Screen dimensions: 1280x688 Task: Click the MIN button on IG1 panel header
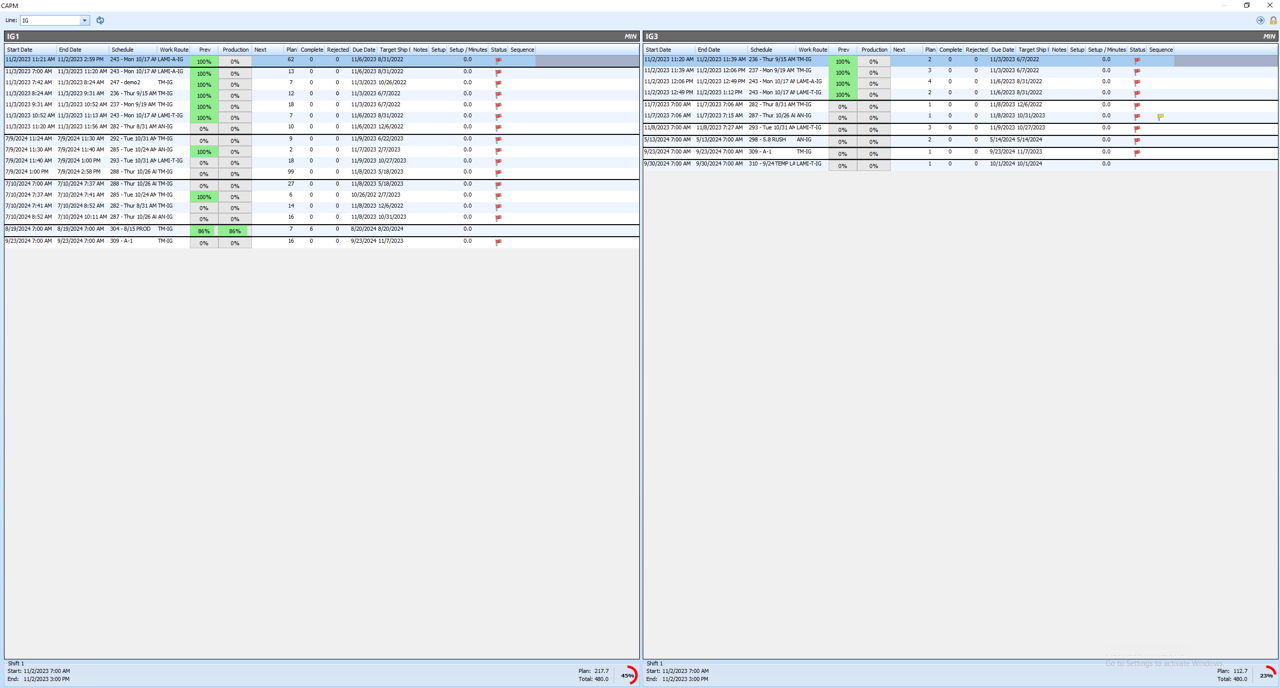click(x=630, y=37)
